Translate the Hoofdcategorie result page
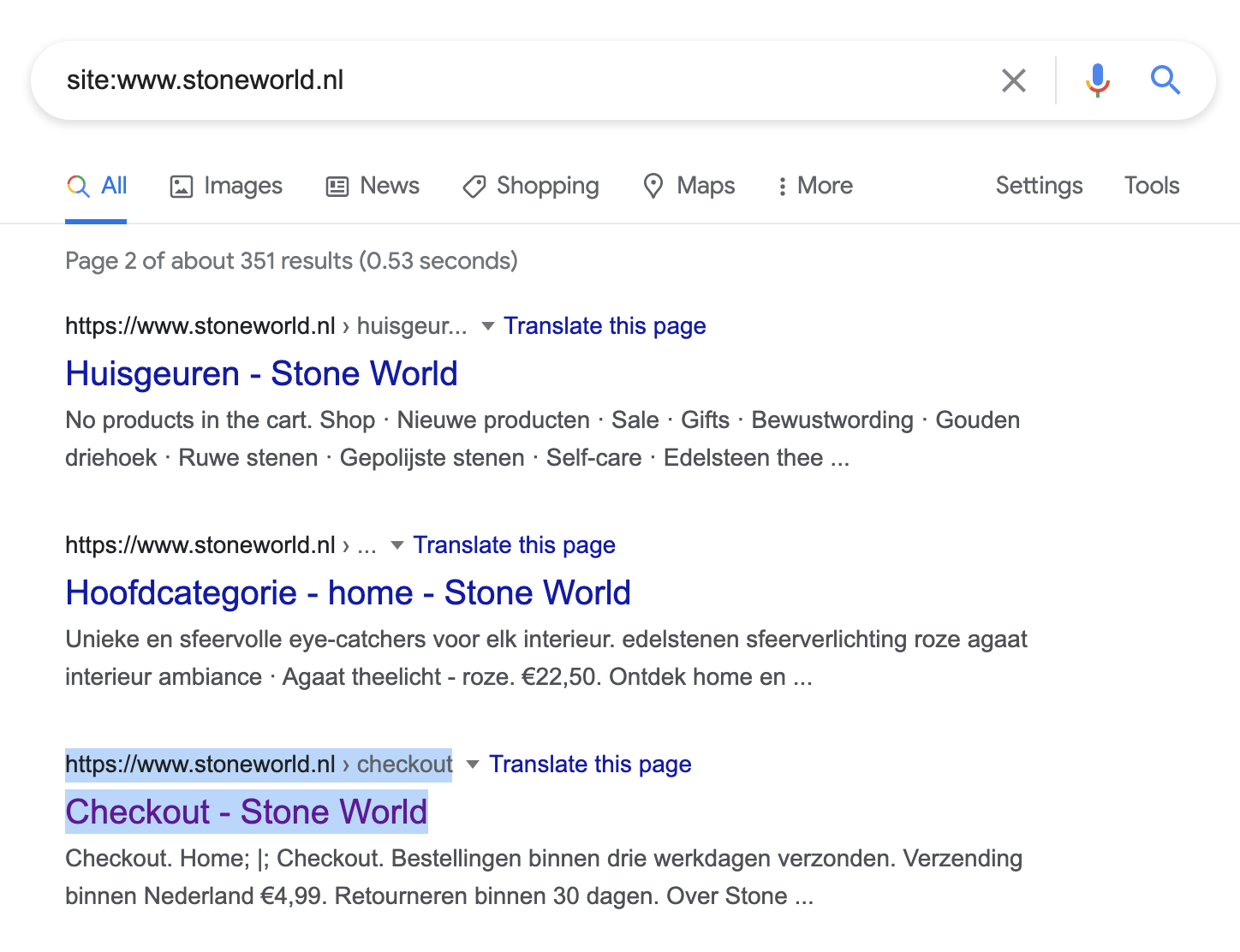 pos(514,545)
